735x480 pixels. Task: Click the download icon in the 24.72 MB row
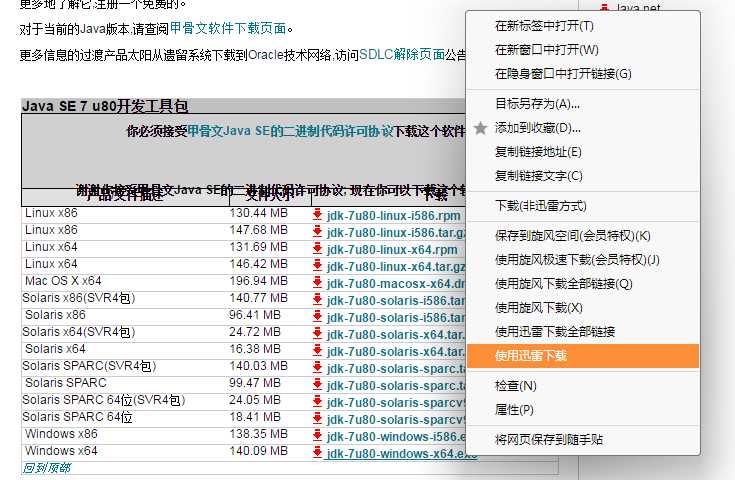click(x=317, y=334)
